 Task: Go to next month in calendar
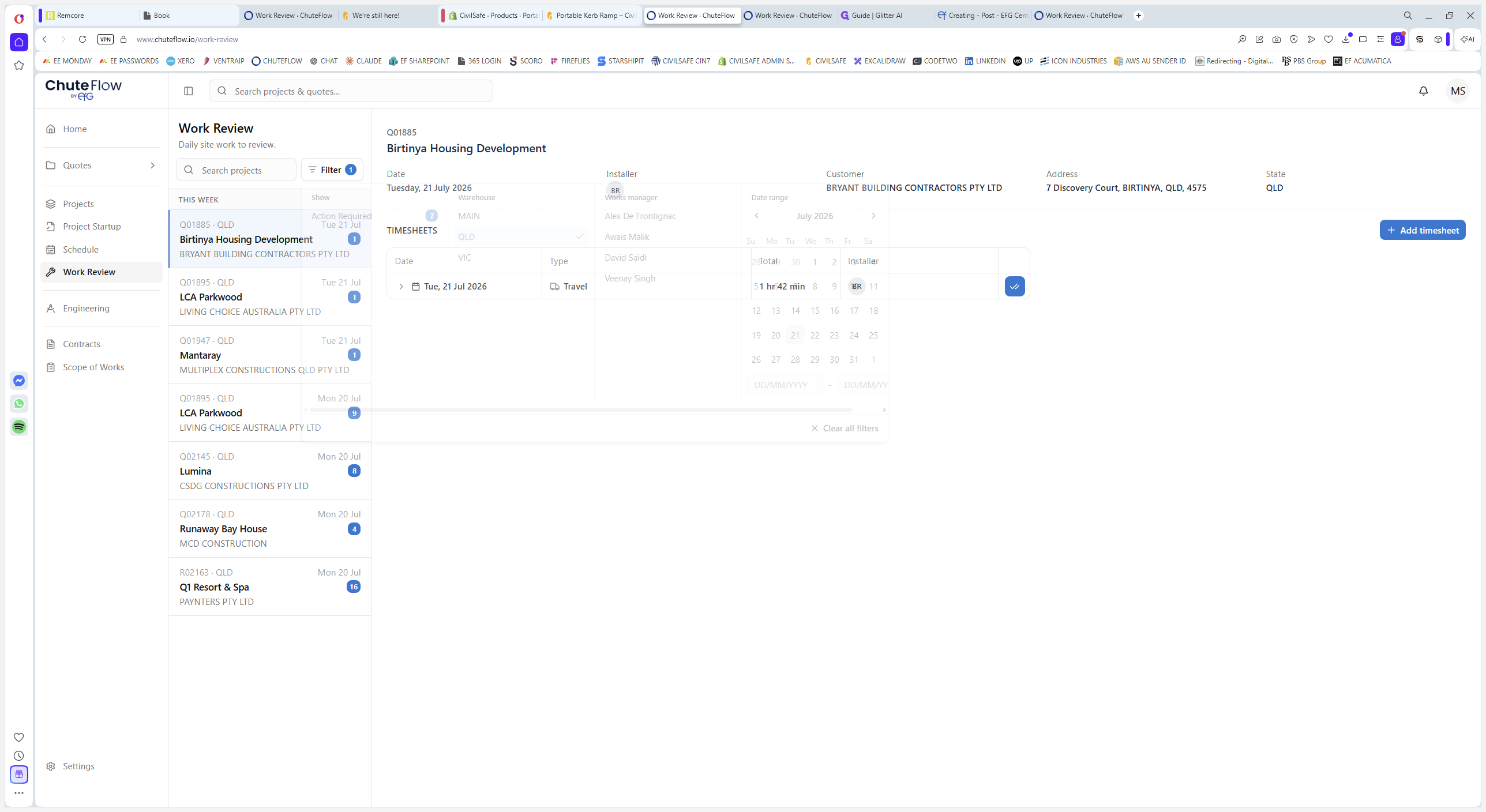click(873, 216)
